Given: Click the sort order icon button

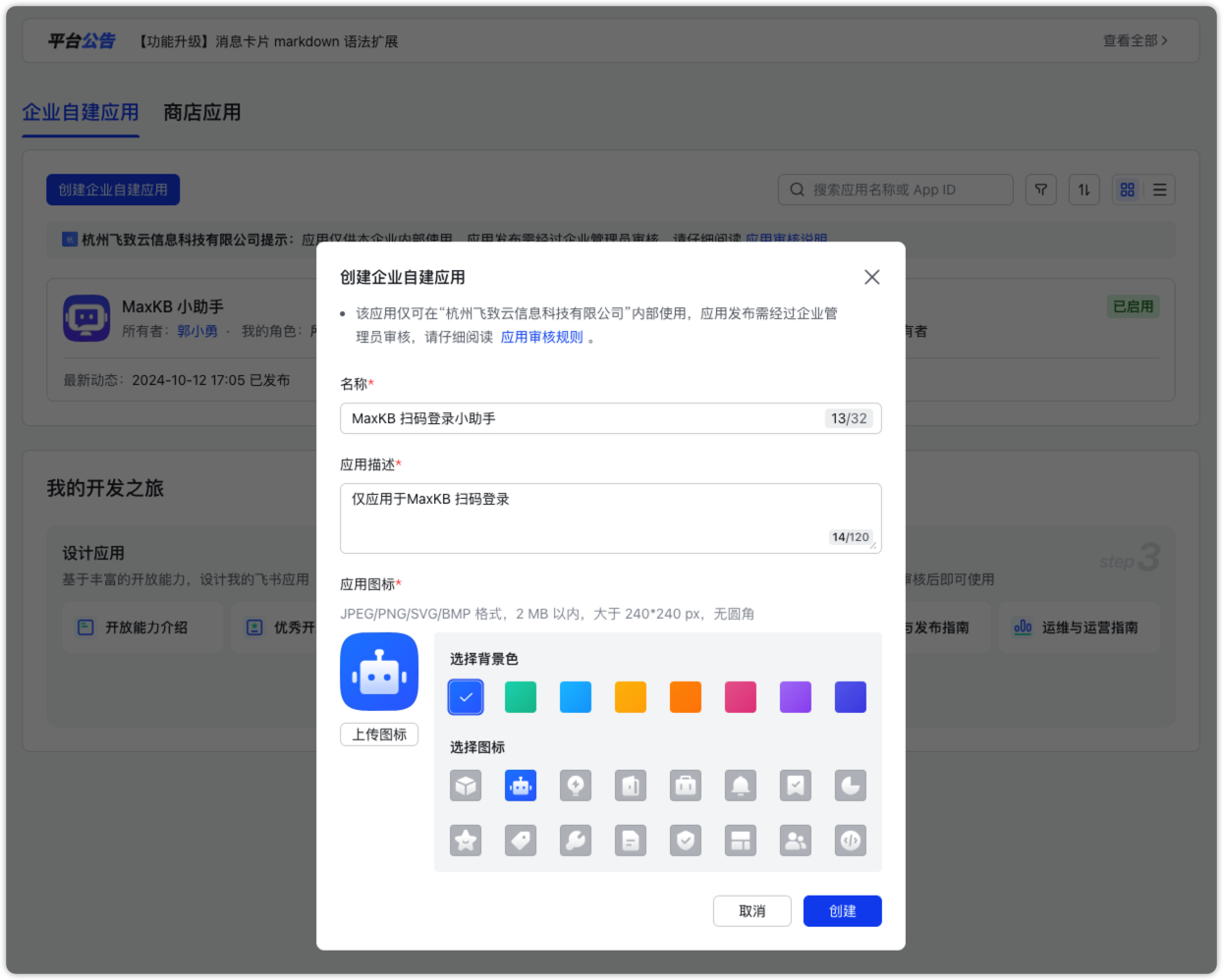Looking at the screenshot, I should tap(1084, 190).
